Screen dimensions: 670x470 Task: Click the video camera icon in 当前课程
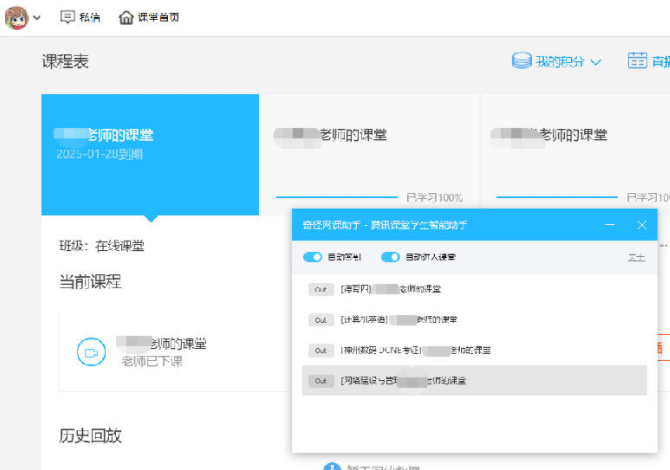point(91,352)
